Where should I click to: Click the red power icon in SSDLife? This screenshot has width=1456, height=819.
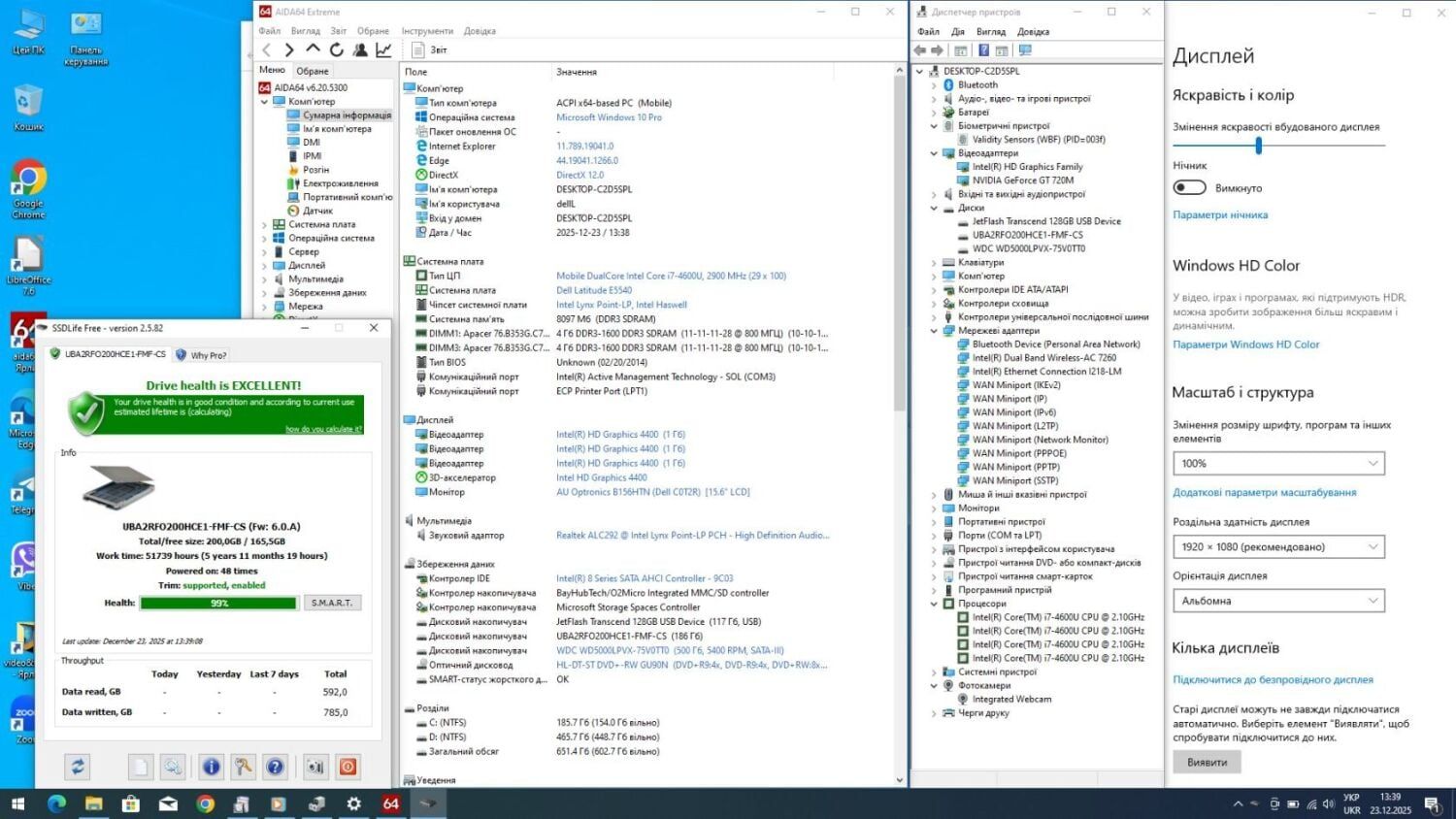coord(347,767)
